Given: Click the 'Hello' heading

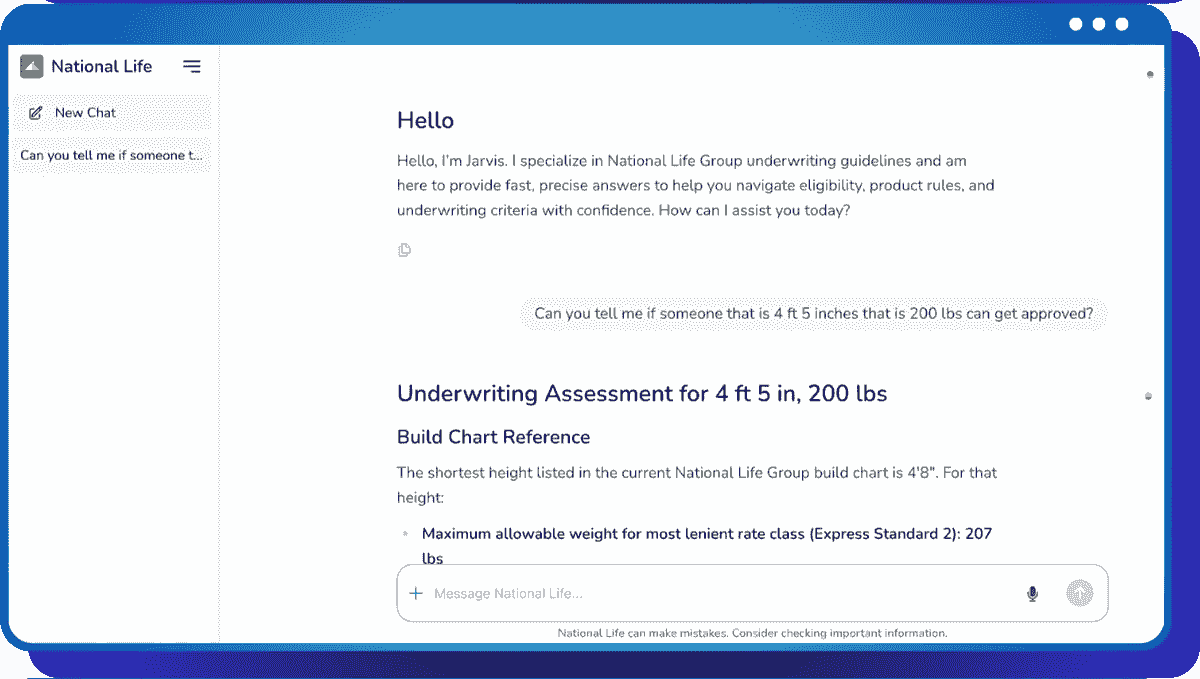Looking at the screenshot, I should pos(425,121).
